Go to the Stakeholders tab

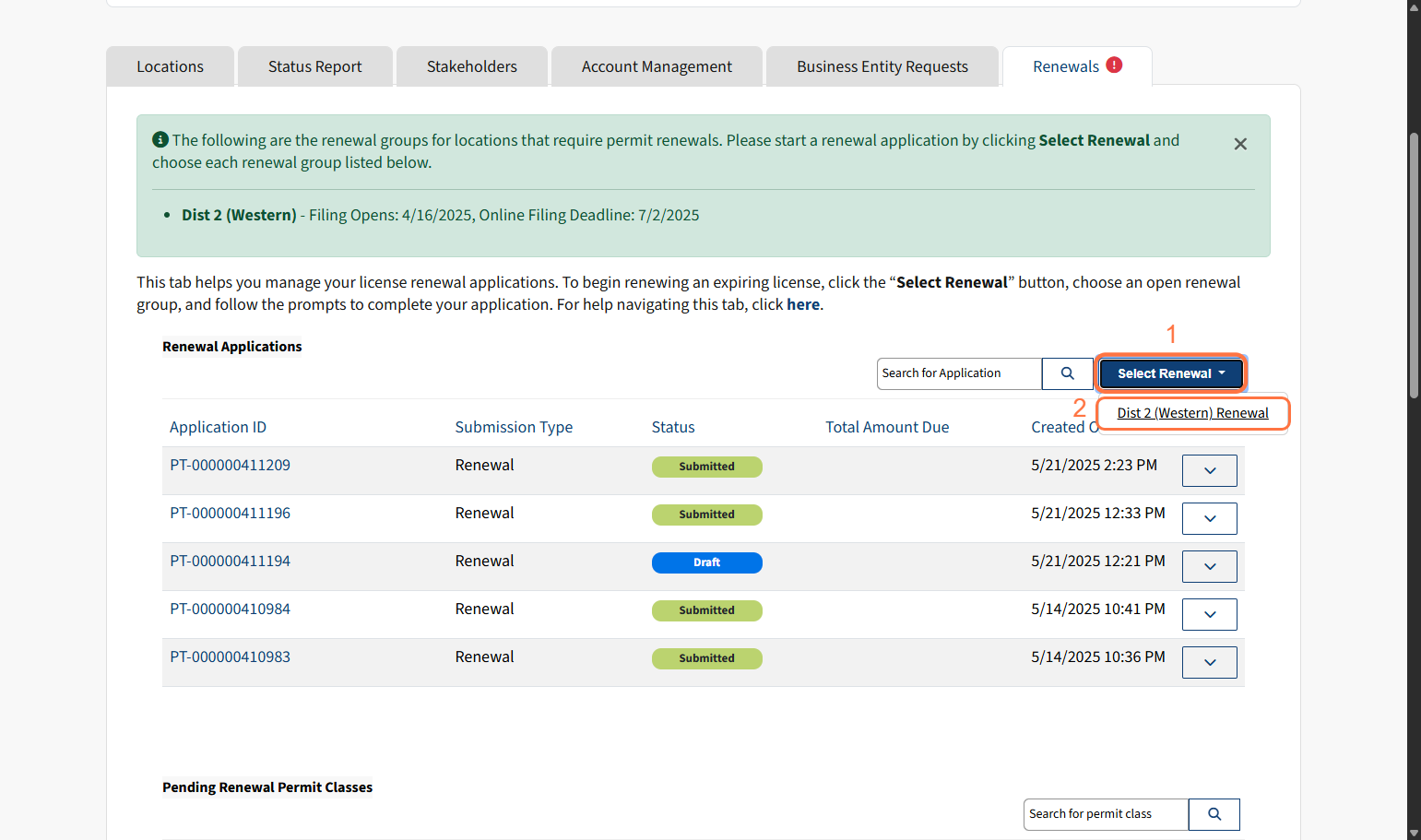(472, 66)
